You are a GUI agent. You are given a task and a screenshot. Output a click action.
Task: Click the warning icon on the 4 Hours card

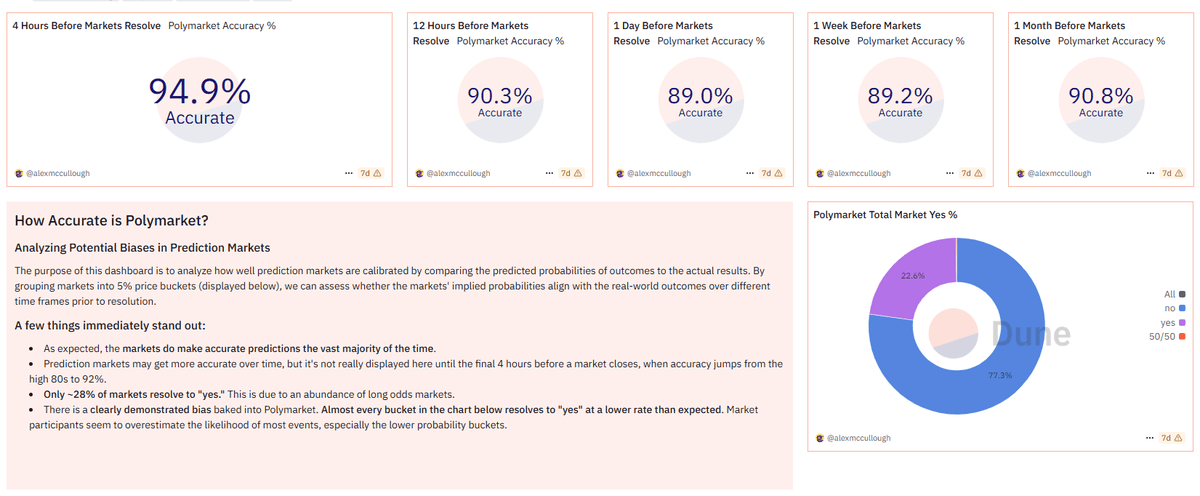(377, 173)
